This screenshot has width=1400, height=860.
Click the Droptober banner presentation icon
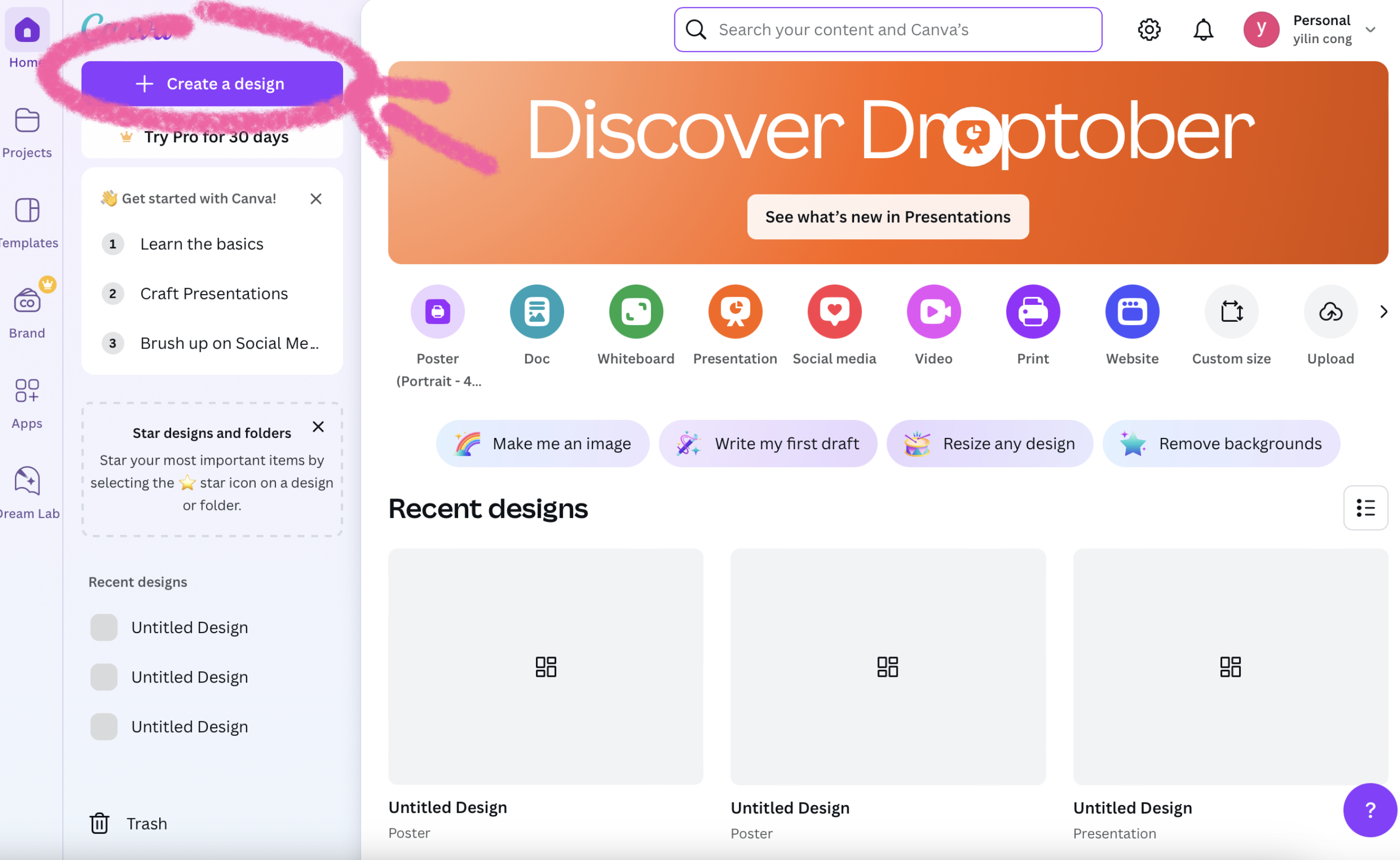point(972,135)
